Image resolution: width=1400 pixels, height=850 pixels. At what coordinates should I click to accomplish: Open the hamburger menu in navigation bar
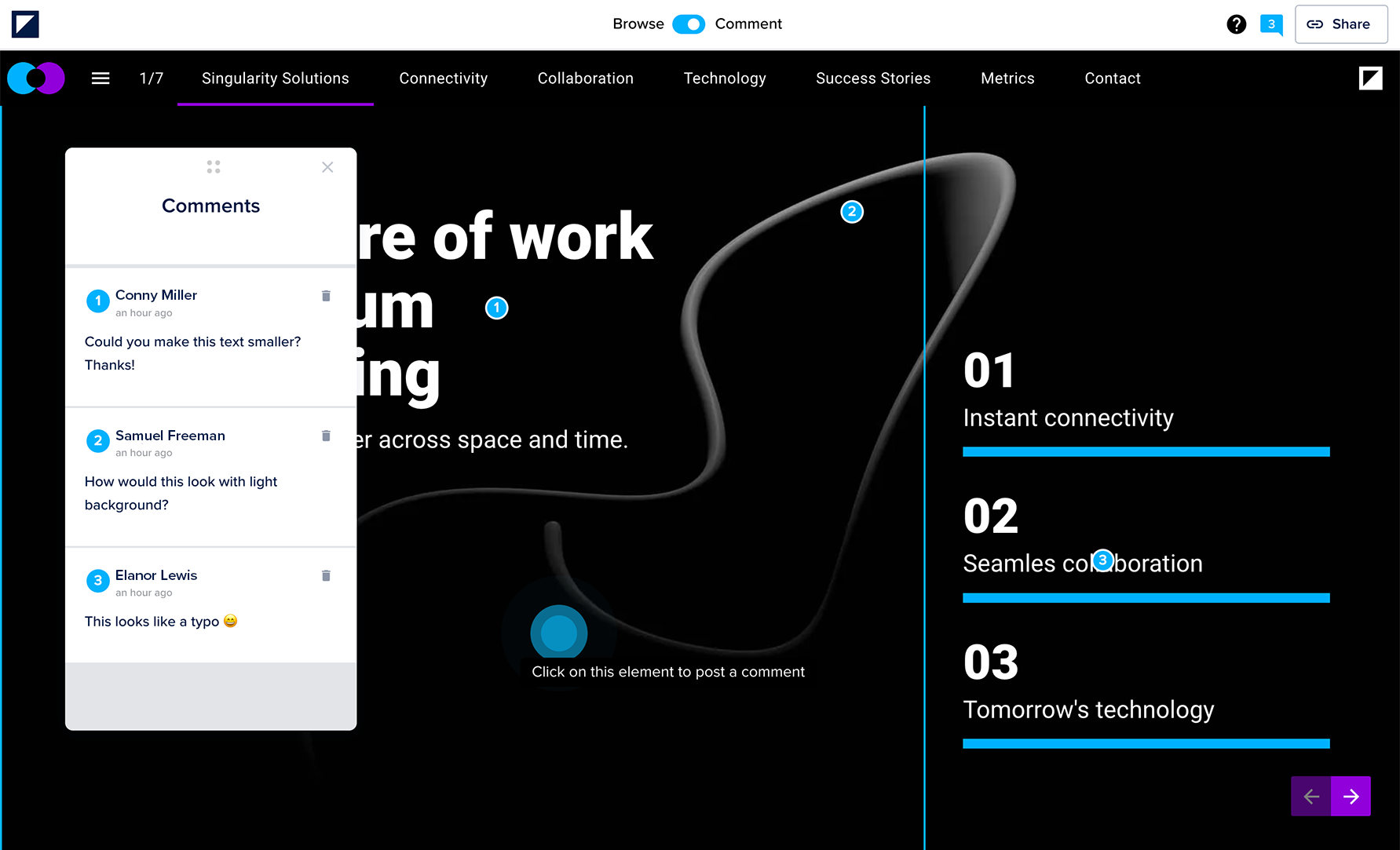pos(101,78)
